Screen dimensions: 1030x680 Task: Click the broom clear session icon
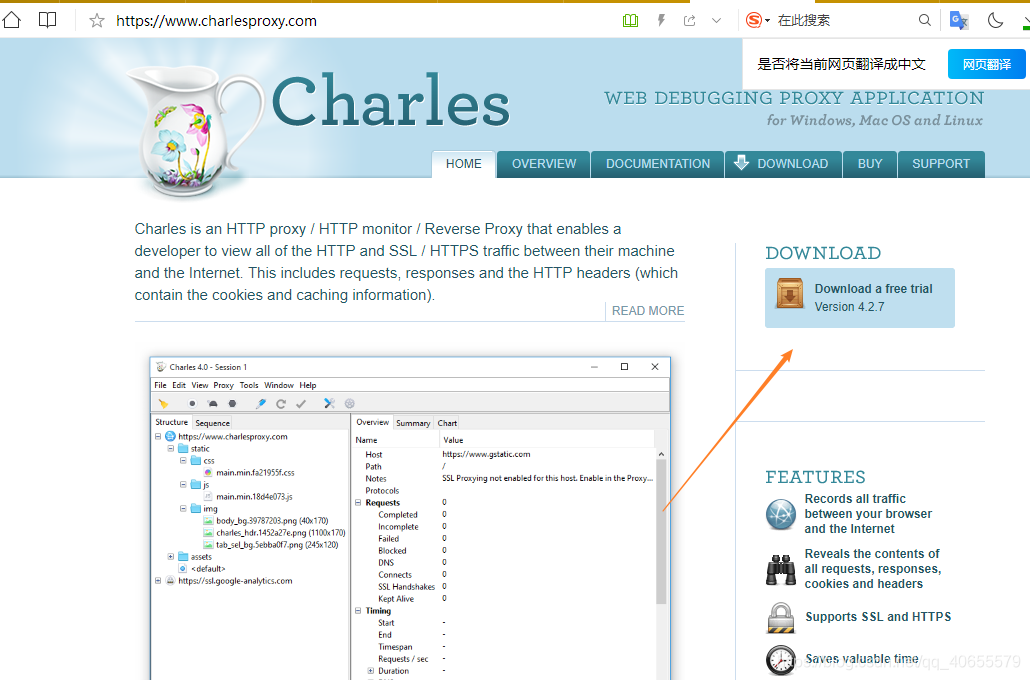point(163,403)
